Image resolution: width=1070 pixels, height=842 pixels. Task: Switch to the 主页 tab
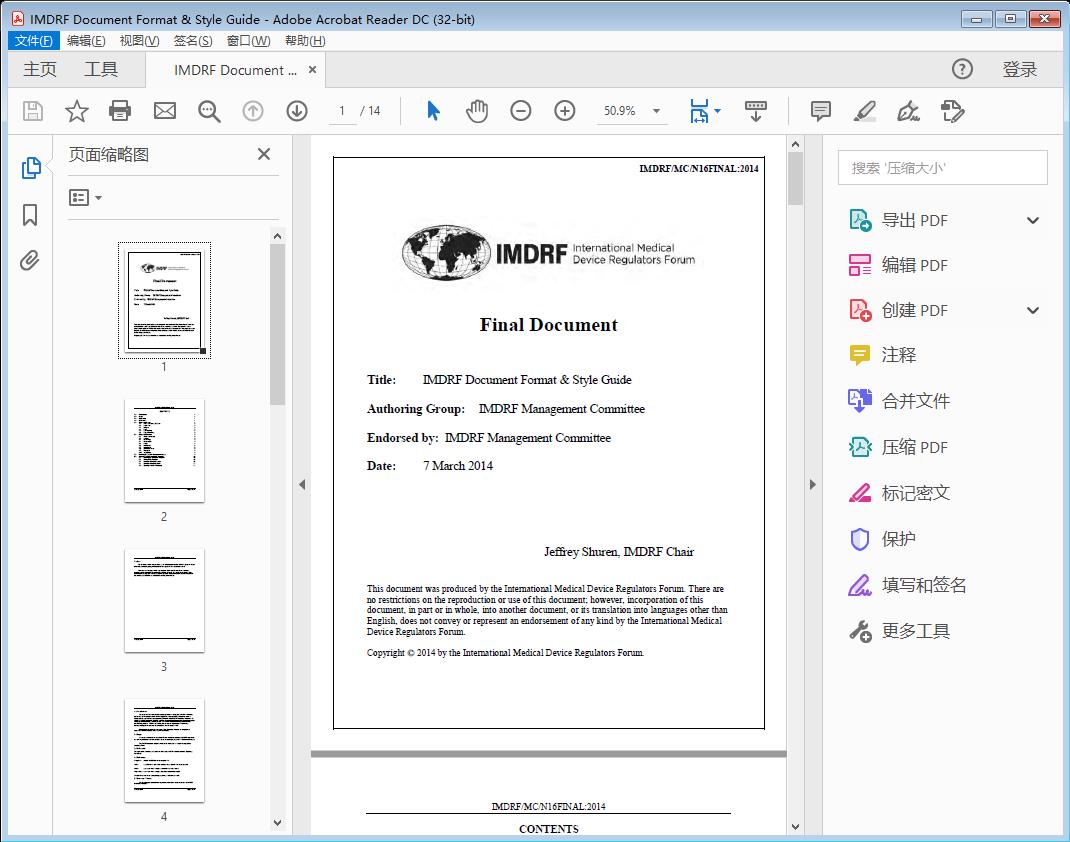40,69
